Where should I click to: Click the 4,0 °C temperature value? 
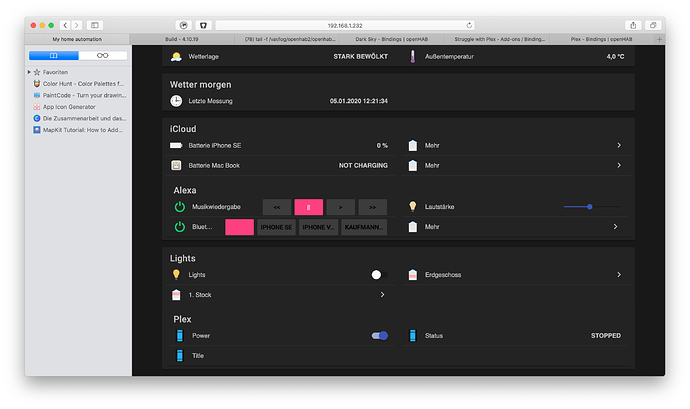[615, 56]
